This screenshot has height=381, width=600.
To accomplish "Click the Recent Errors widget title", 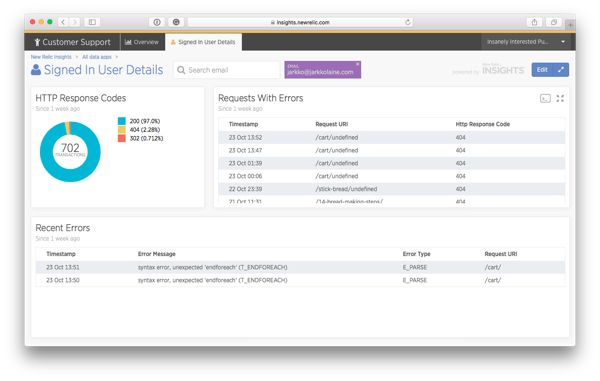I will click(63, 228).
